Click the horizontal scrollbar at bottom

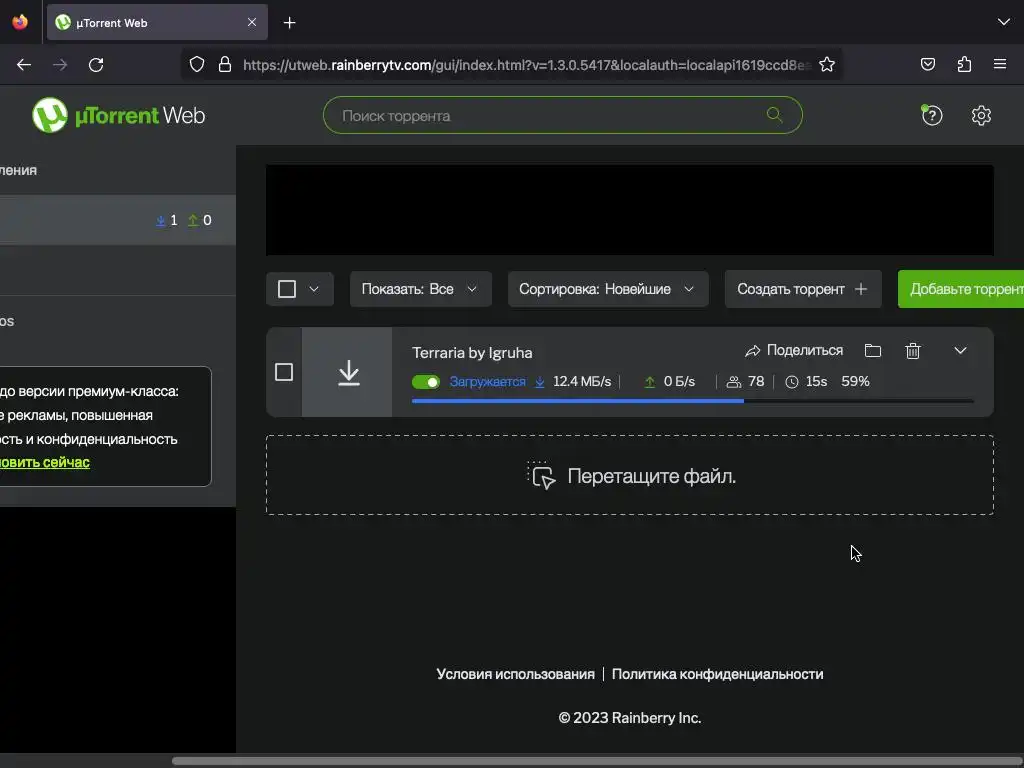pos(598,761)
